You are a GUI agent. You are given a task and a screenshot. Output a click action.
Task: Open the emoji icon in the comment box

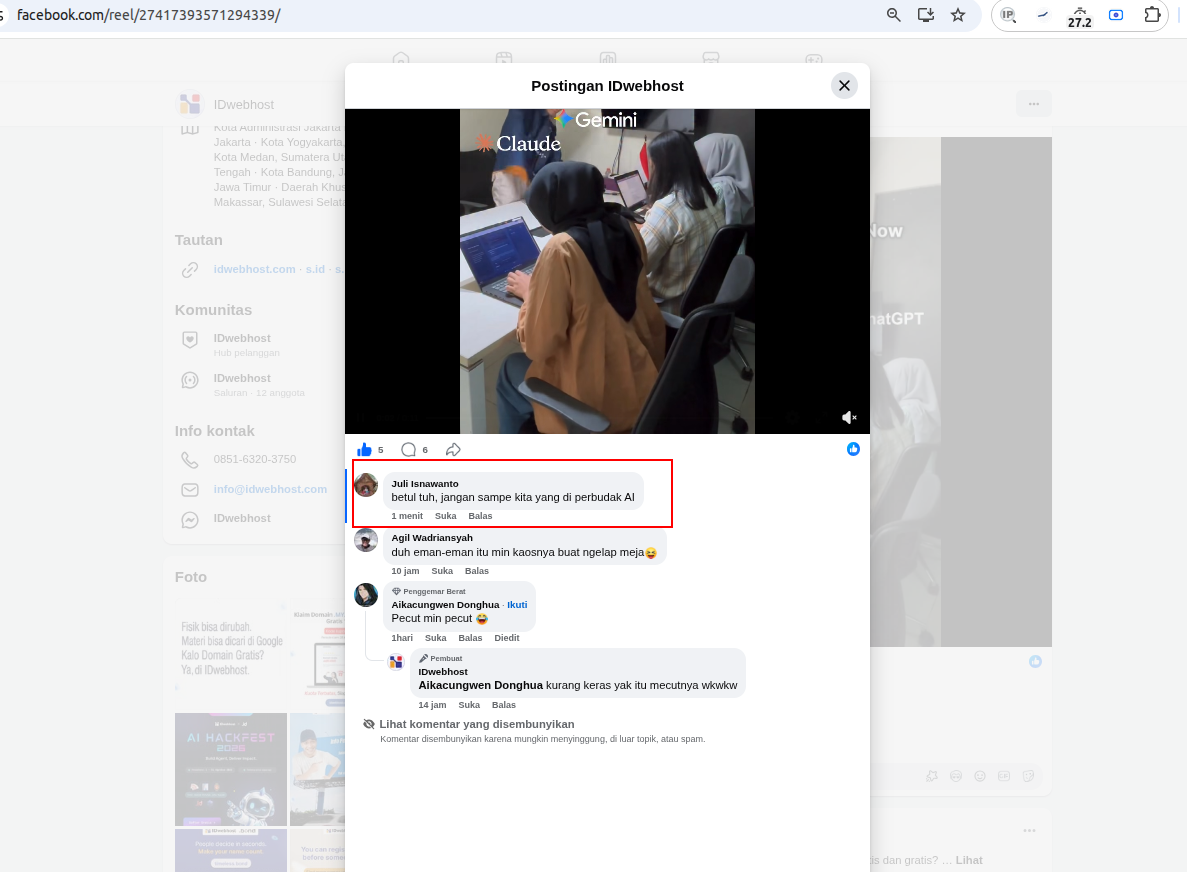[980, 776]
